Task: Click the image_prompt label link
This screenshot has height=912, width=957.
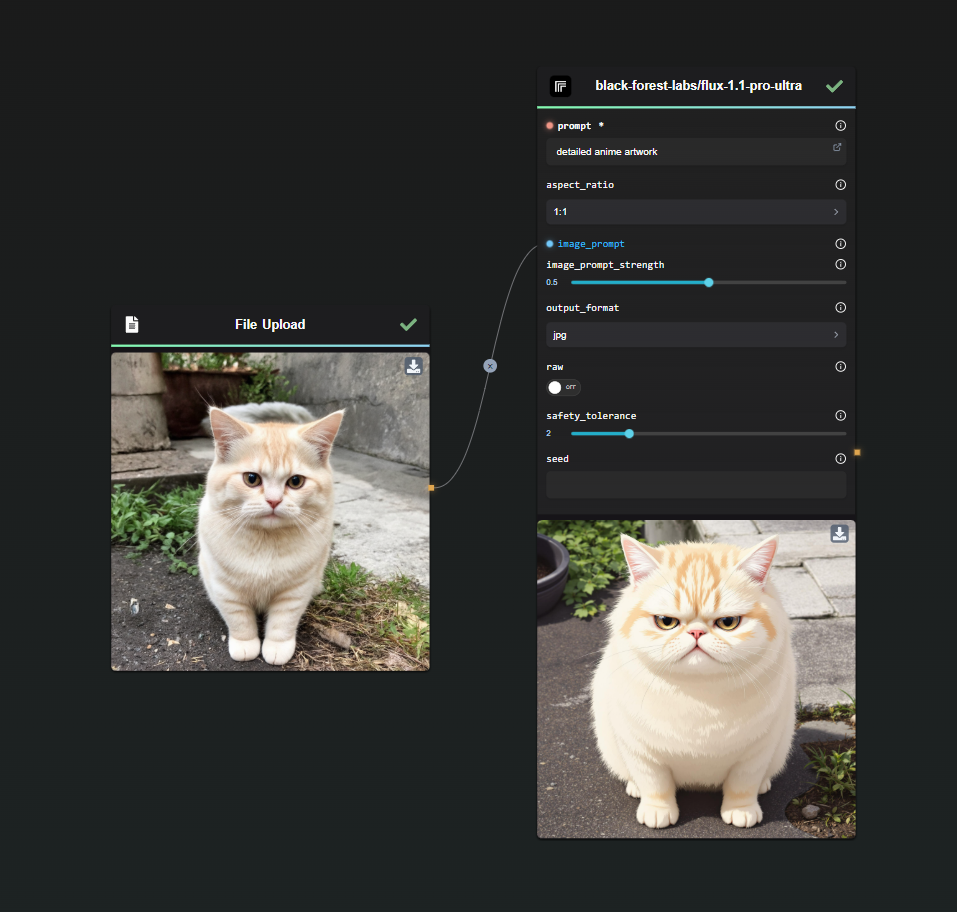Action: click(591, 244)
